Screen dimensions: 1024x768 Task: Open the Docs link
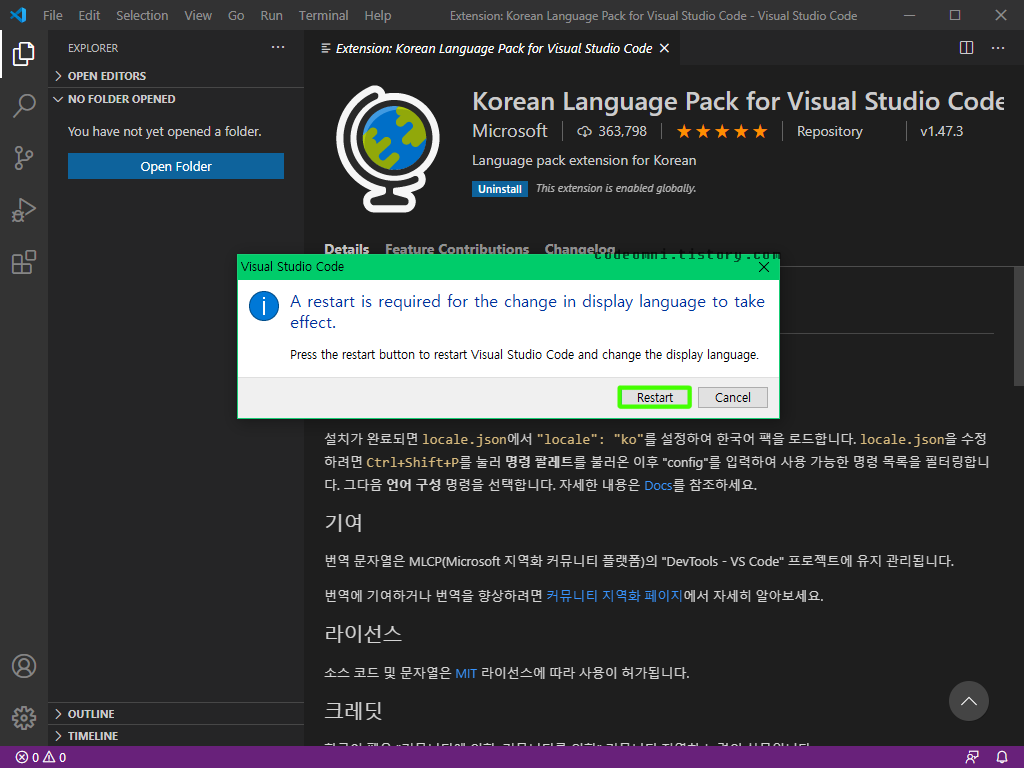pyautogui.click(x=658, y=485)
